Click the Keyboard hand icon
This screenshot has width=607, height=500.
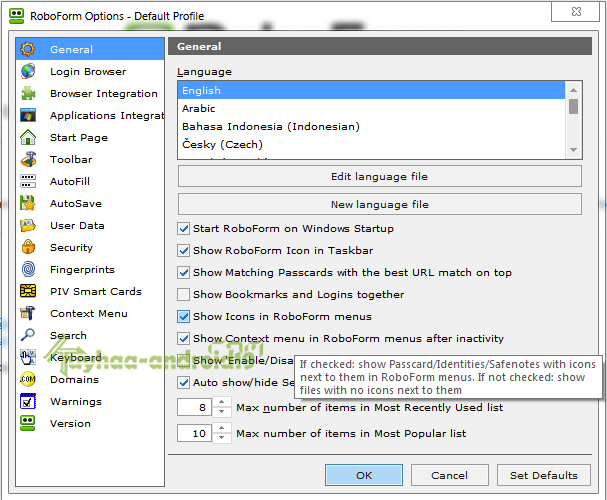28,357
